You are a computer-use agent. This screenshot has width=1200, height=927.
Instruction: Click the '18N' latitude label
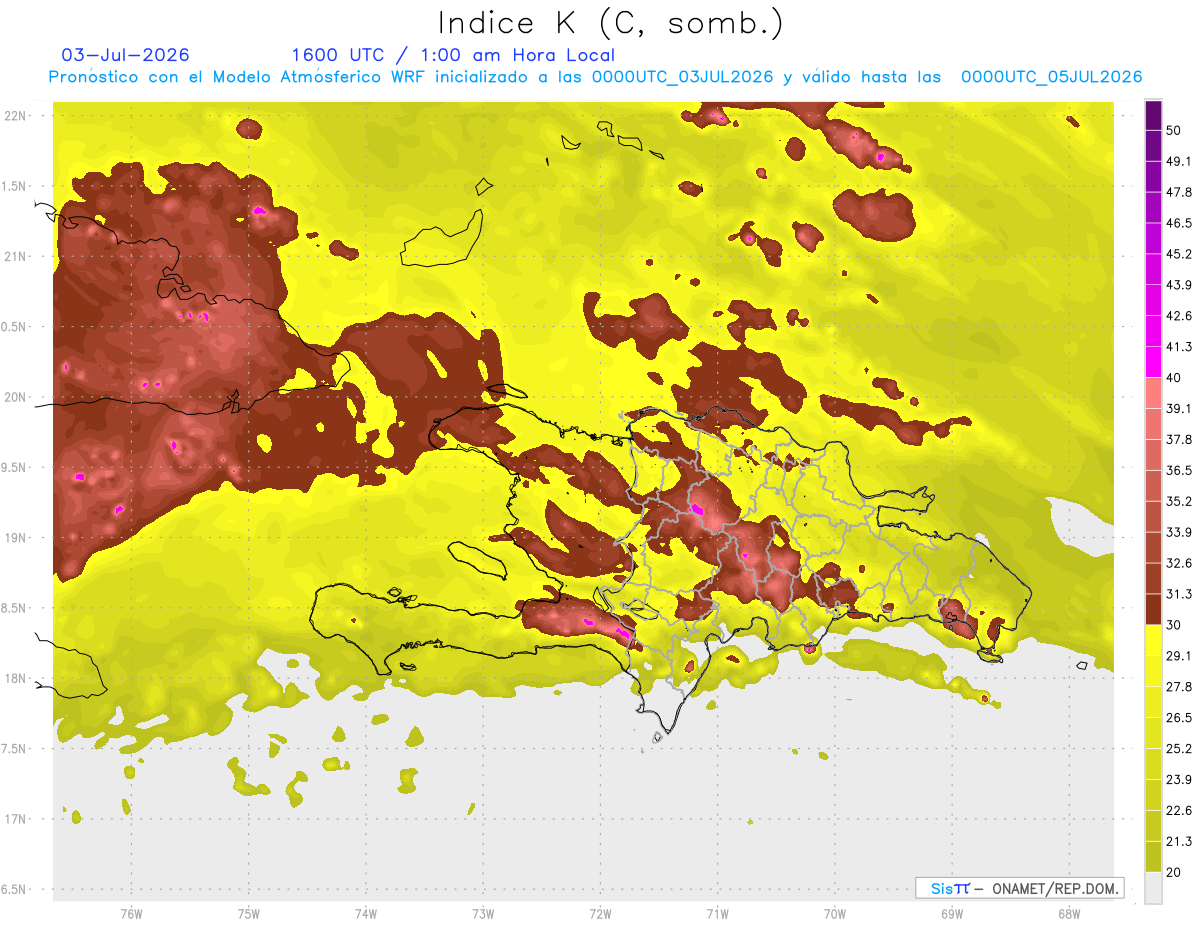click(17, 679)
